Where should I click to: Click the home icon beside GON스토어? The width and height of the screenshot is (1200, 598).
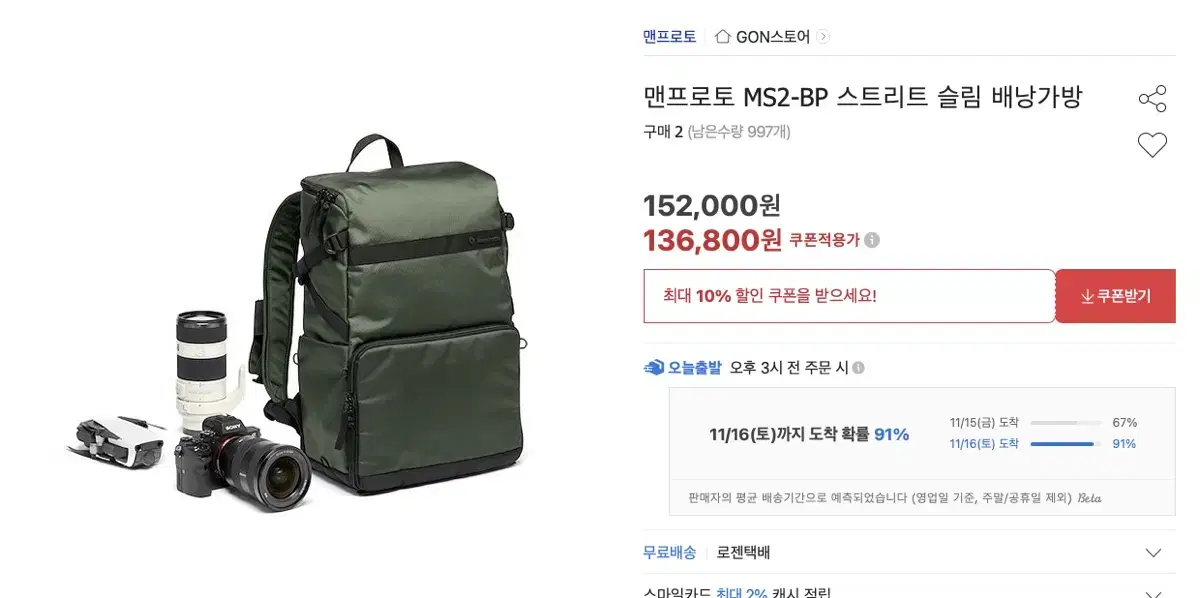pos(723,37)
